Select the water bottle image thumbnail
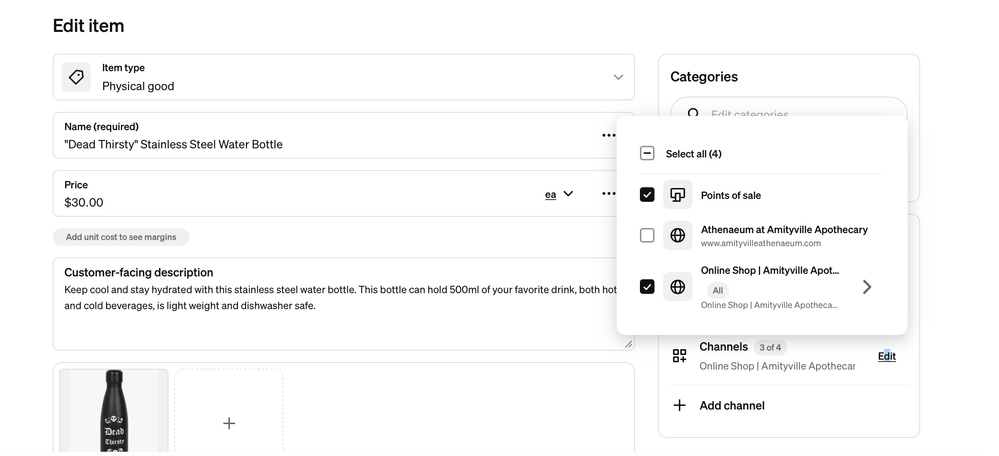Viewport: 999px width, 456px height. click(114, 411)
